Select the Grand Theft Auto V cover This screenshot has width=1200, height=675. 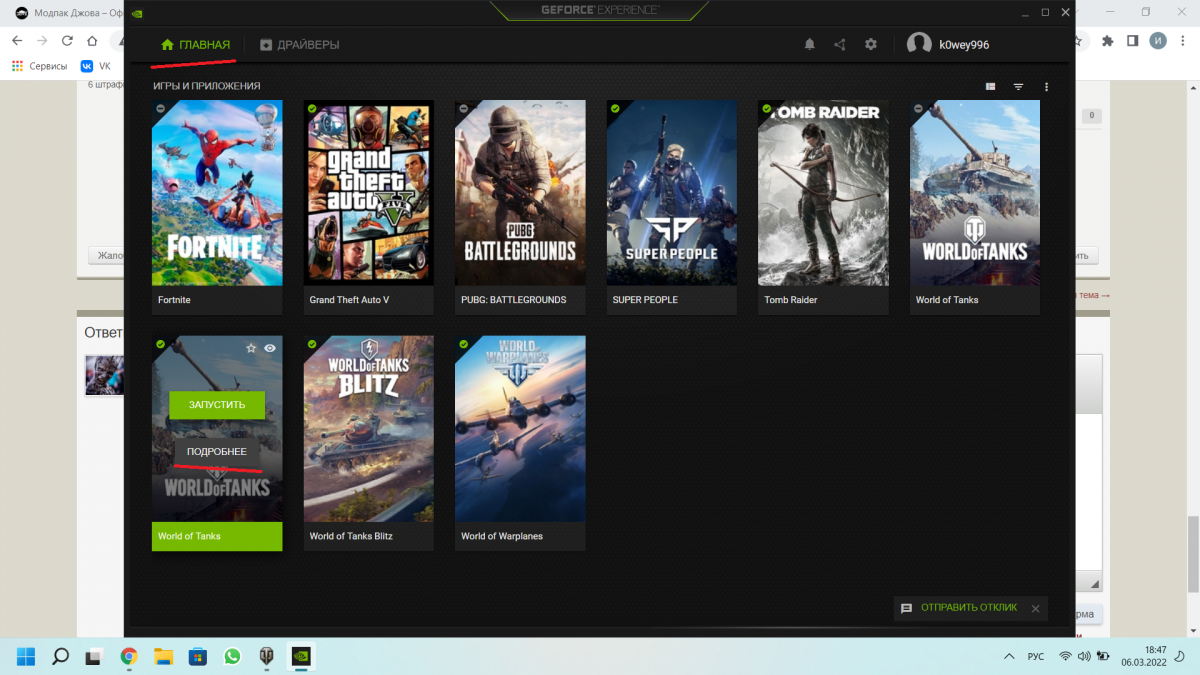pyautogui.click(x=369, y=193)
